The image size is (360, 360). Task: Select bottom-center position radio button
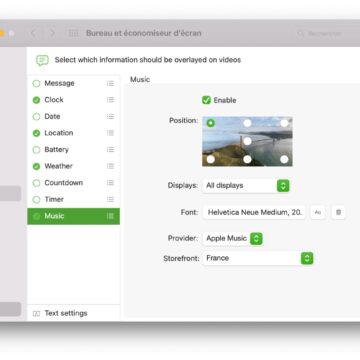tap(247, 159)
